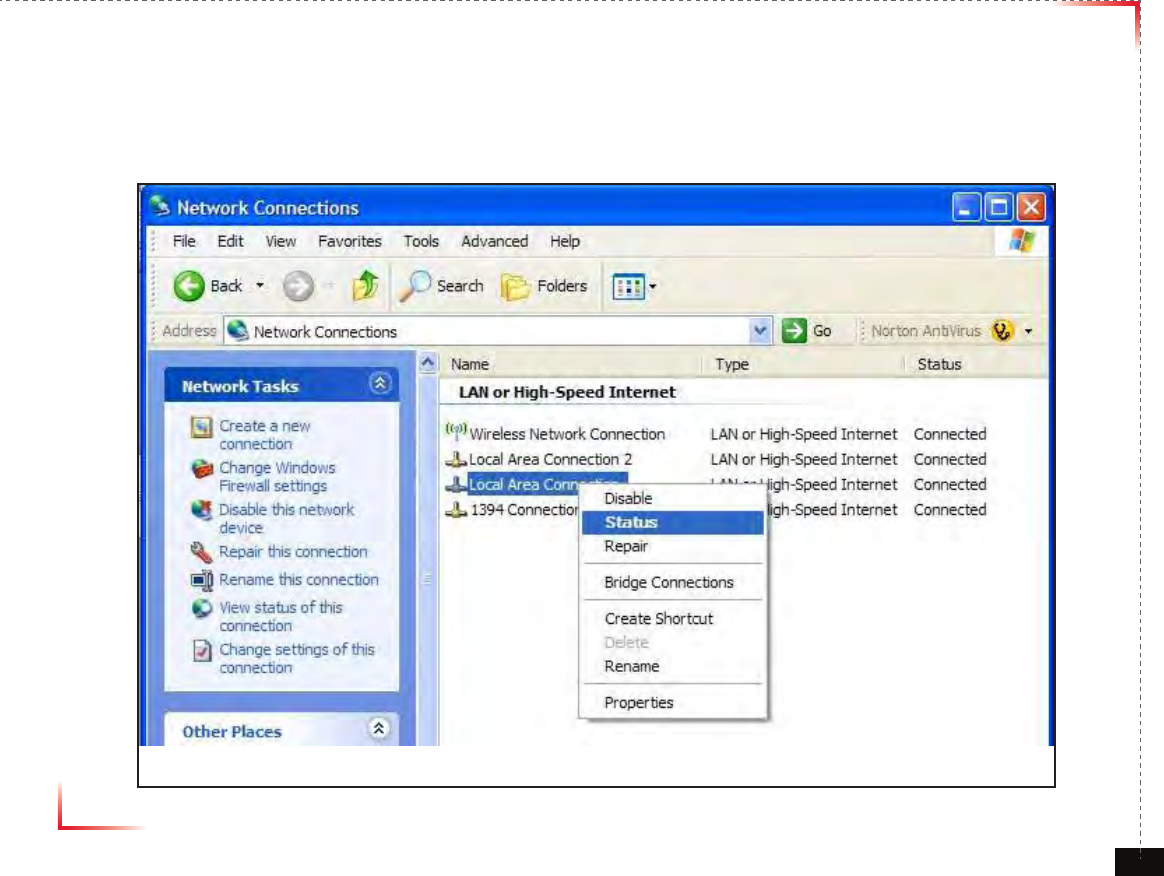1164x876 pixels.
Task: Open the Help menu
Action: pyautogui.click(x=565, y=241)
